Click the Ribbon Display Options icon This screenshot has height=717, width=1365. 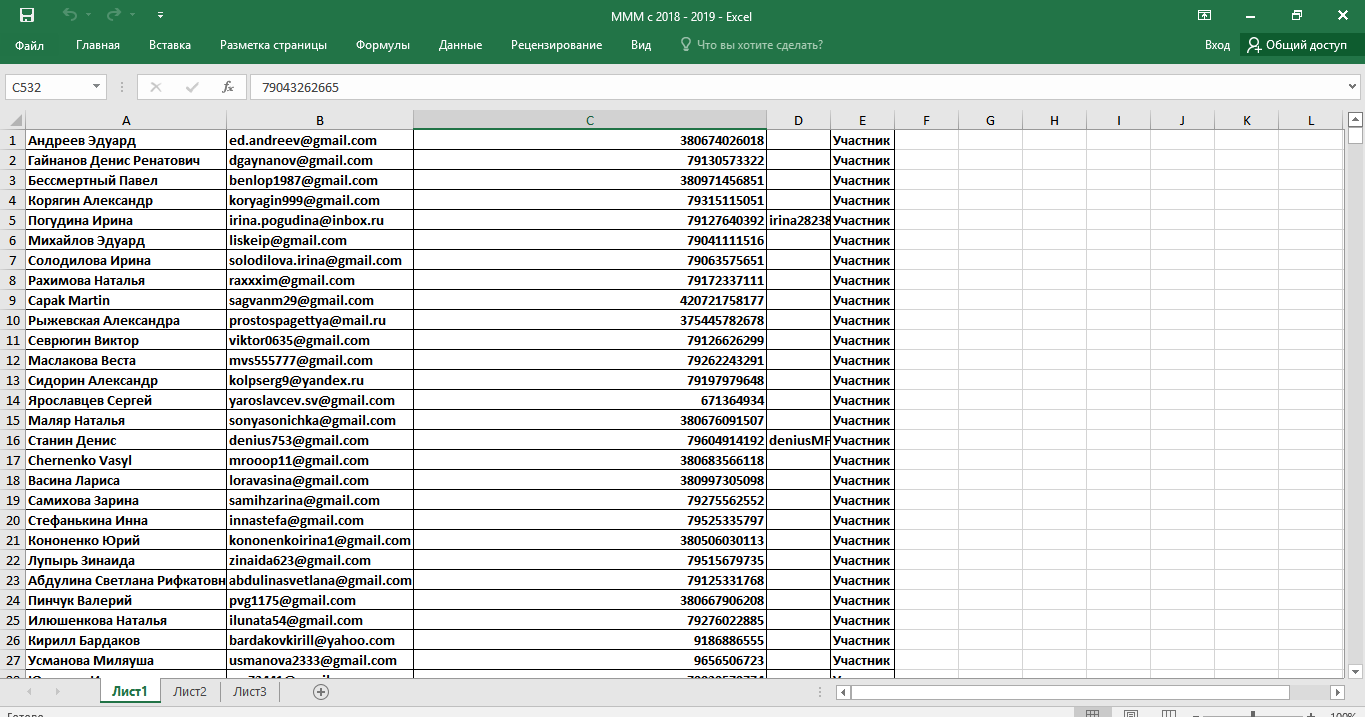point(1205,16)
